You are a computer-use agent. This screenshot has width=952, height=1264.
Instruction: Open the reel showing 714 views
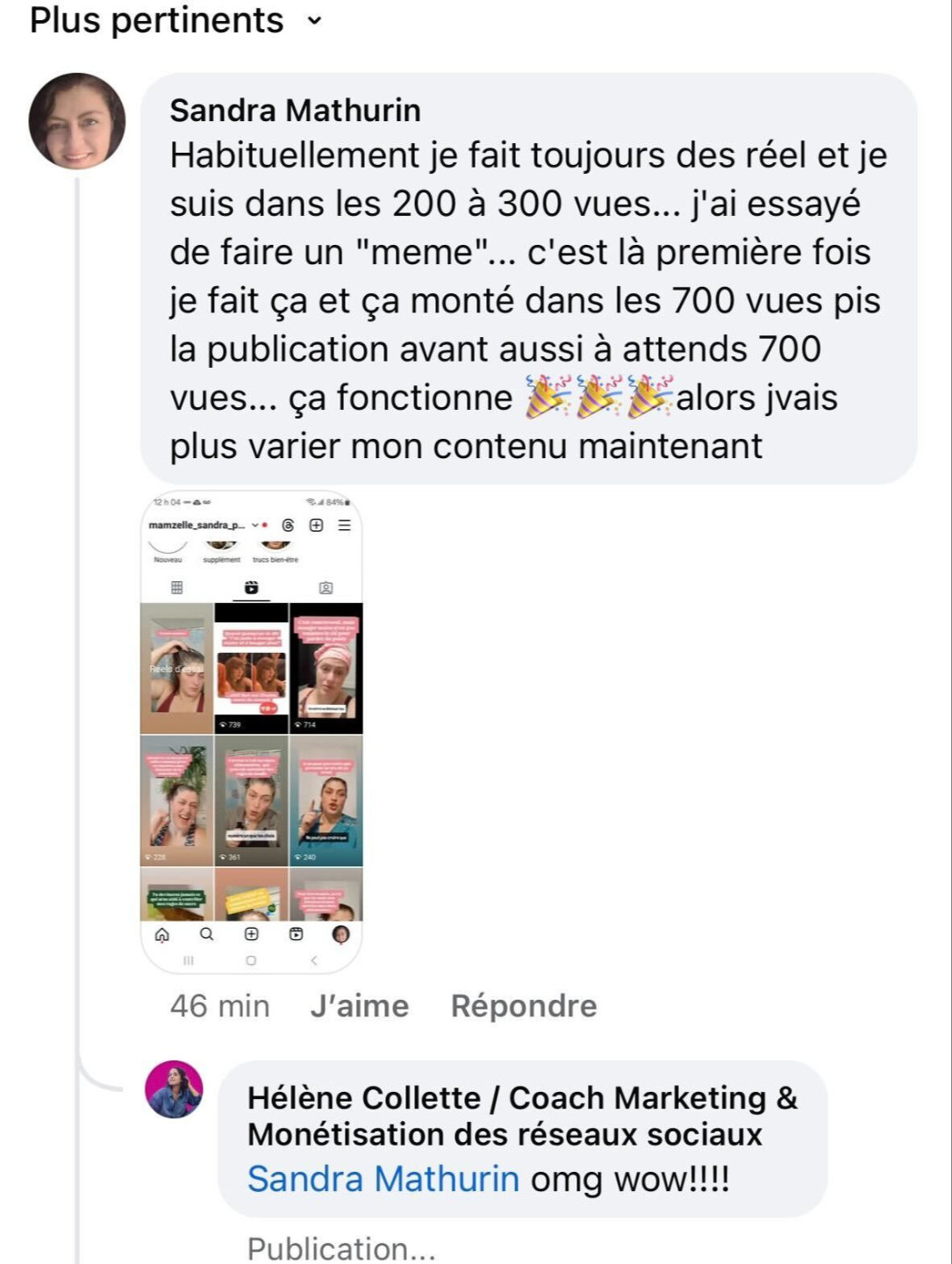(326, 668)
